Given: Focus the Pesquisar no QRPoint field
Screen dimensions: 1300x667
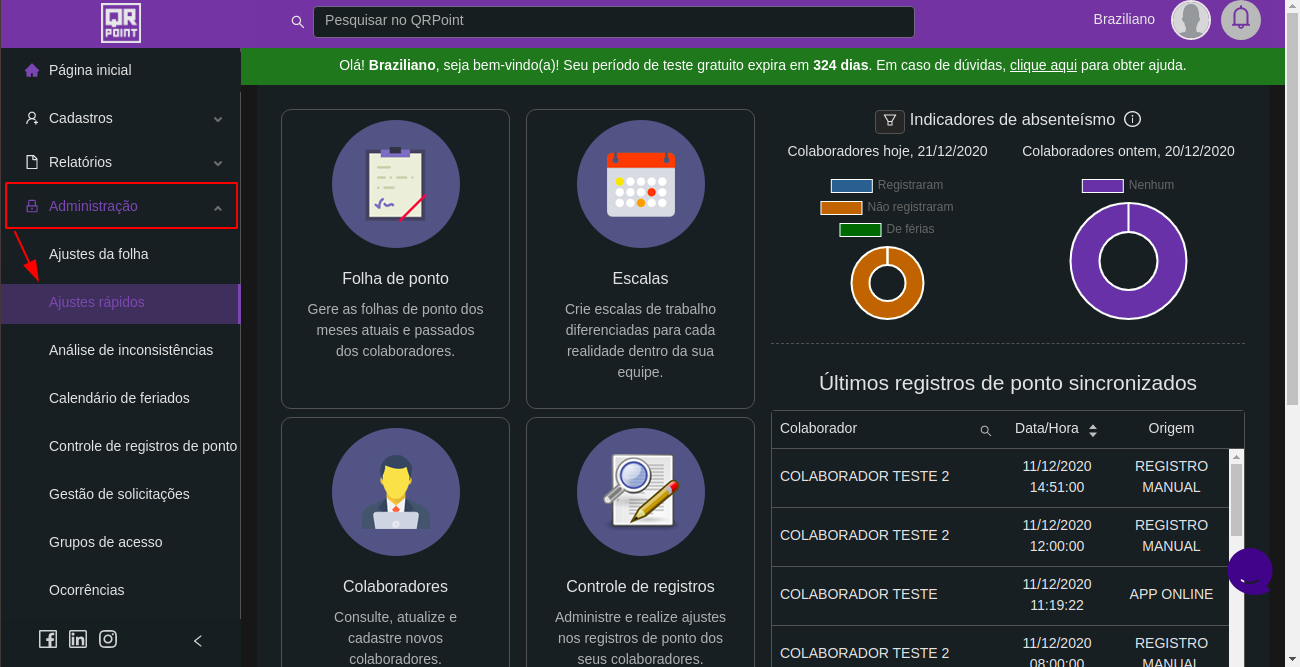Looking at the screenshot, I should click(x=613, y=21).
